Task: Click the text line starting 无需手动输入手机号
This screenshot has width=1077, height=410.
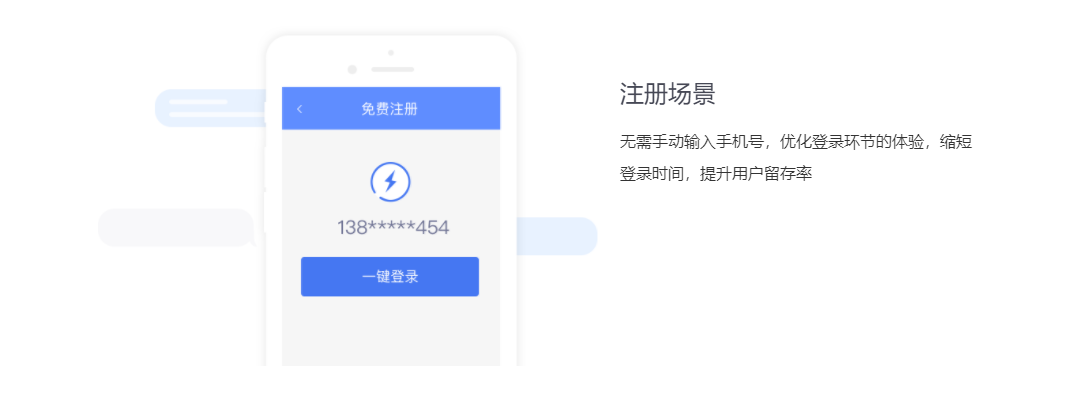Action: [795, 143]
